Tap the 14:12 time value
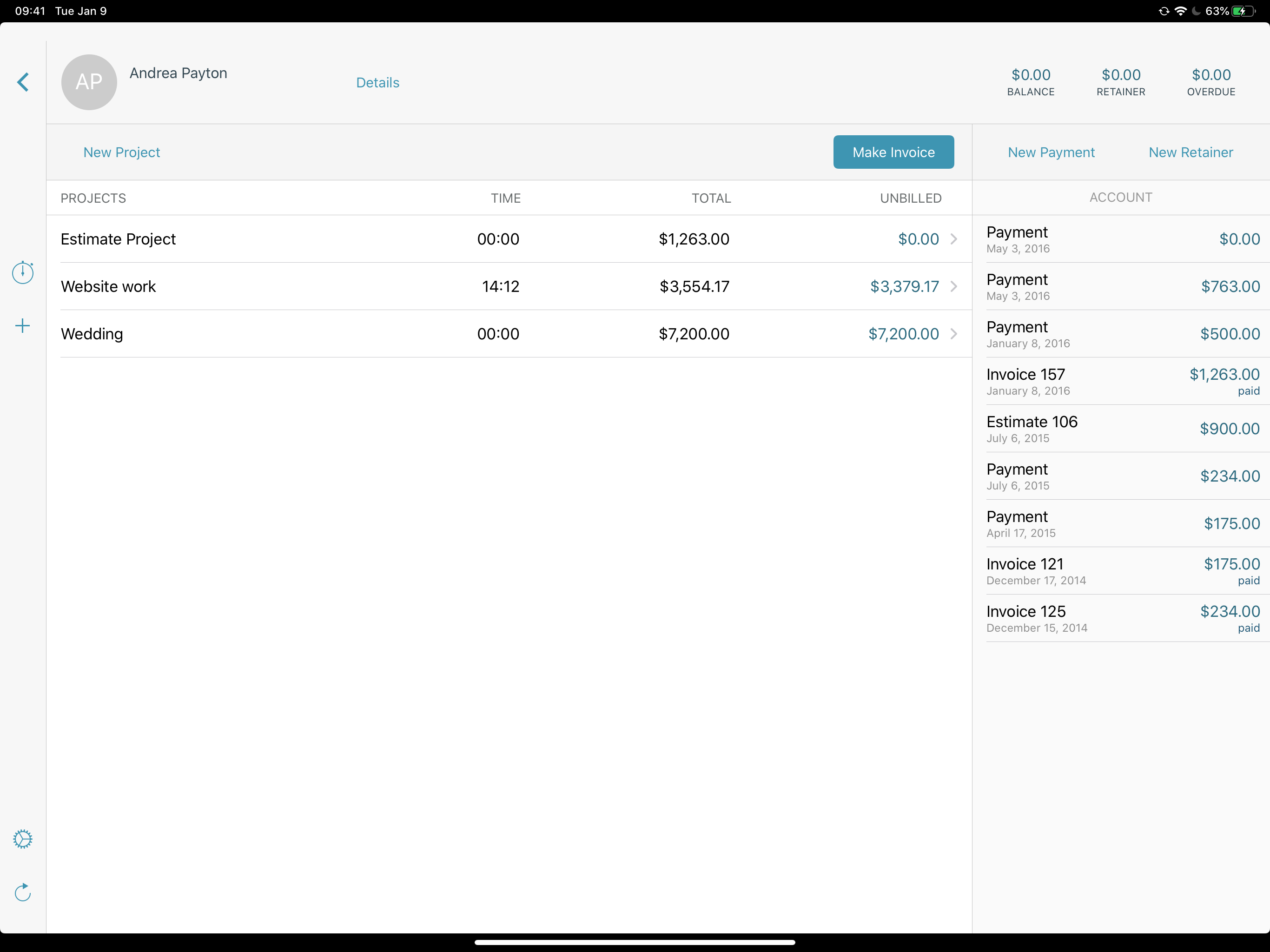 (500, 286)
